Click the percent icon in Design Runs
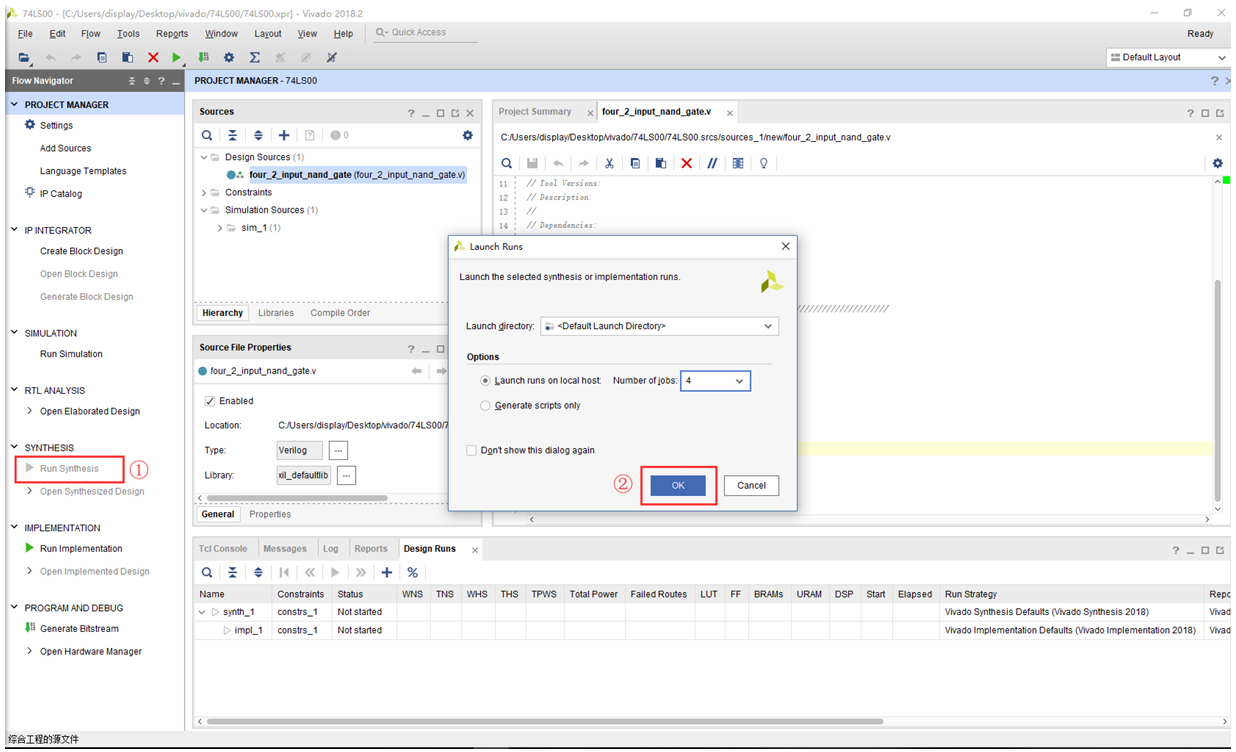1236x752 pixels. [412, 572]
